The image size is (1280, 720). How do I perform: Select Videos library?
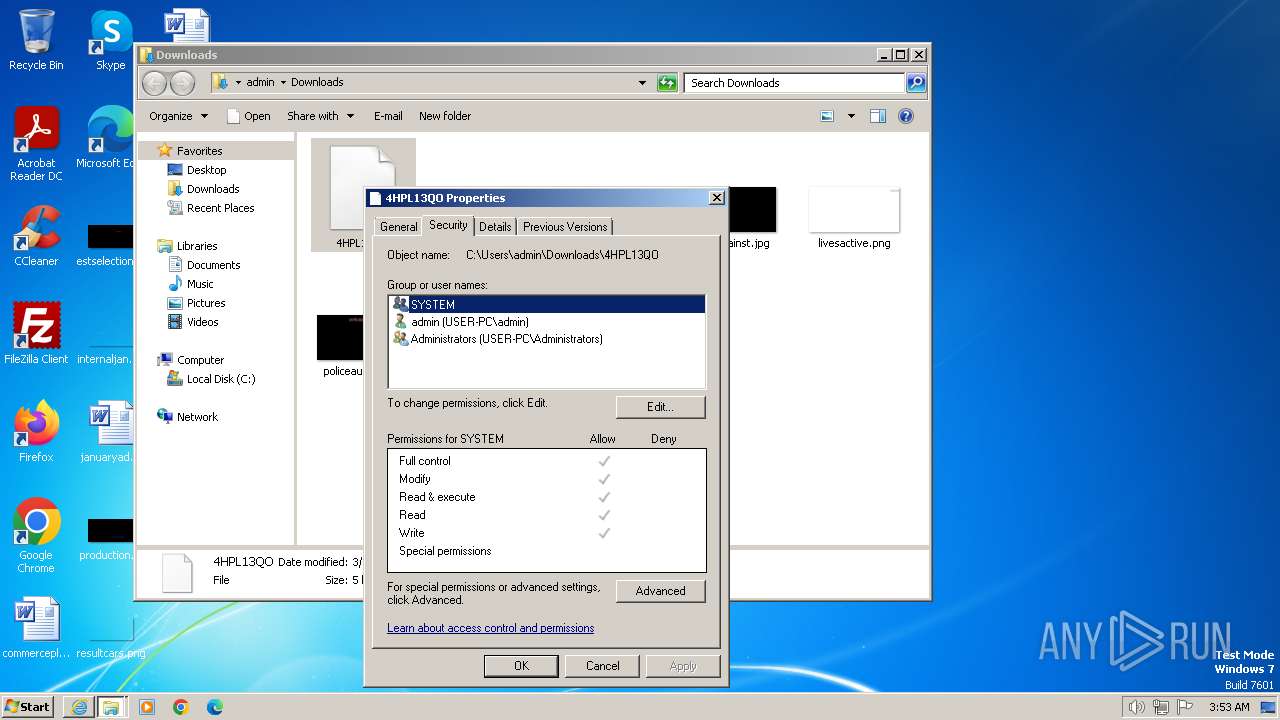202,322
